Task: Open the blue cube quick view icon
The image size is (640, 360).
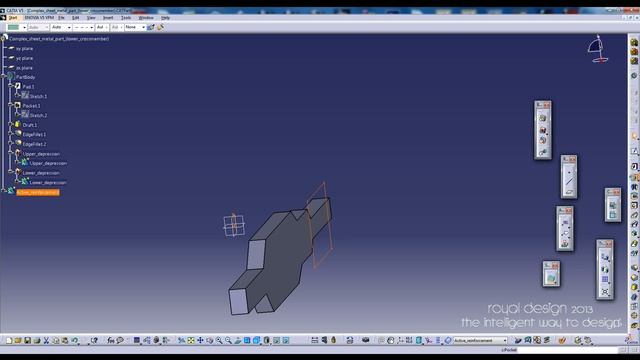Action: pos(256,340)
